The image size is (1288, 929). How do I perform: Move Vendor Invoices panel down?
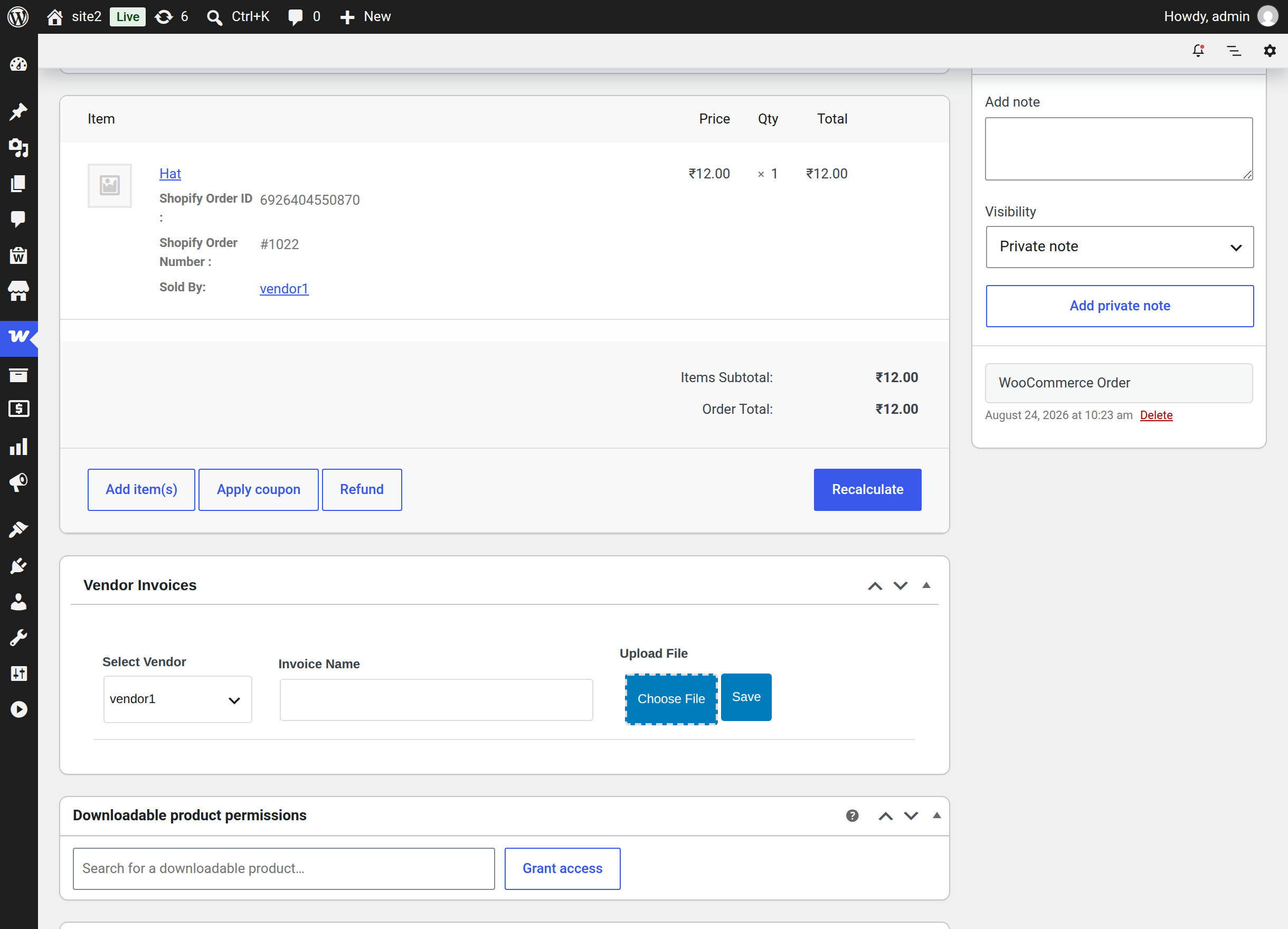click(901, 585)
